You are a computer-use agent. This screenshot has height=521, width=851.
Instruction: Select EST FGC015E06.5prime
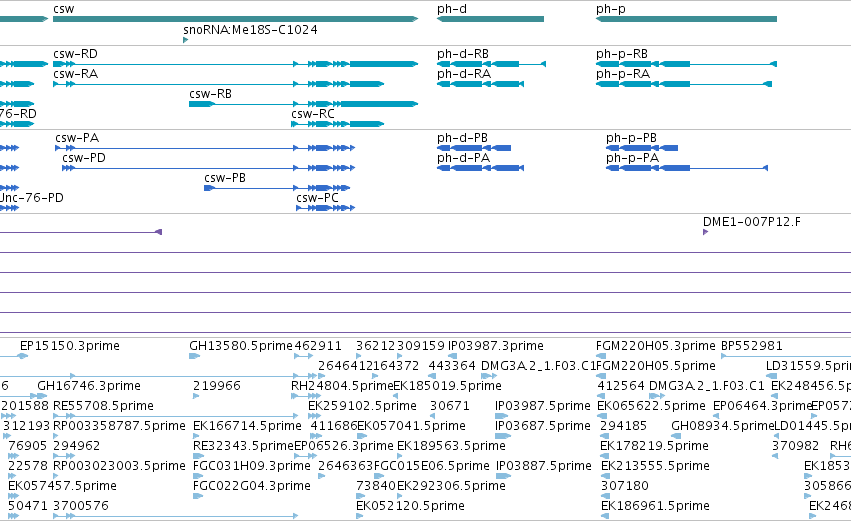coord(431,466)
